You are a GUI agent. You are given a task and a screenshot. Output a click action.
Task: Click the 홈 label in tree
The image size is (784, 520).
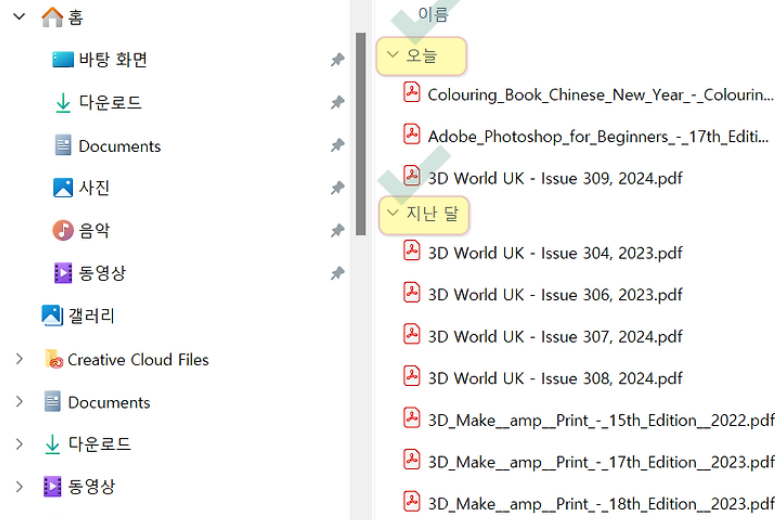76,18
